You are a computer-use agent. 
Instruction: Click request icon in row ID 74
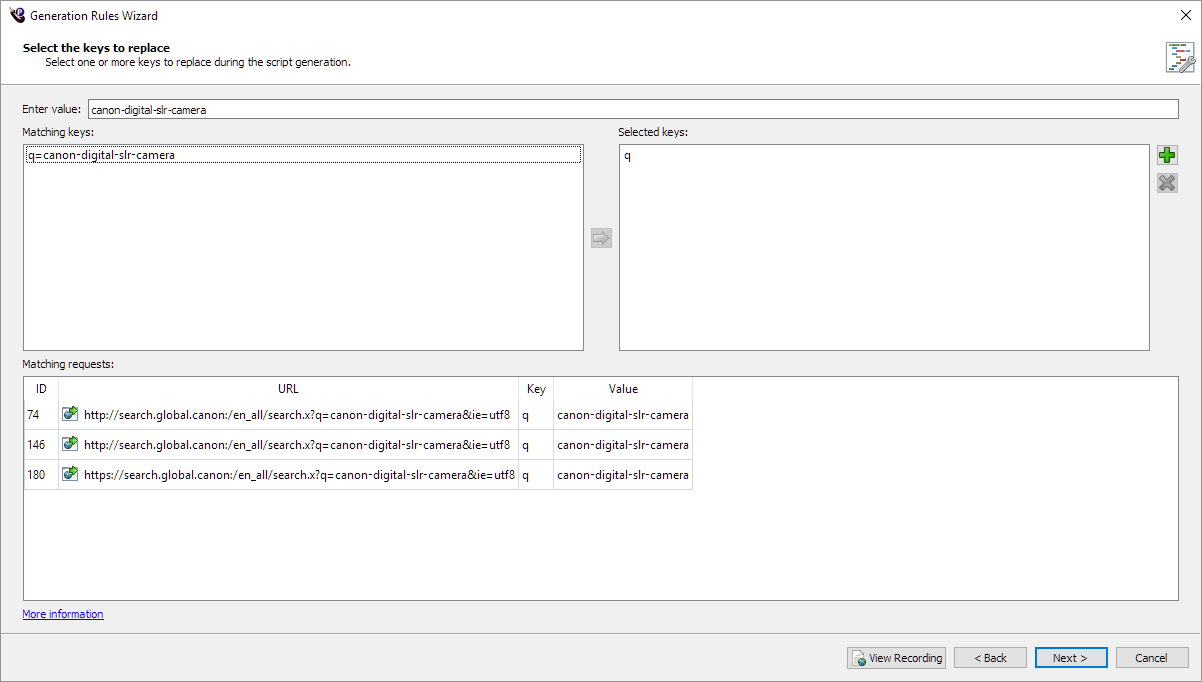coord(71,414)
